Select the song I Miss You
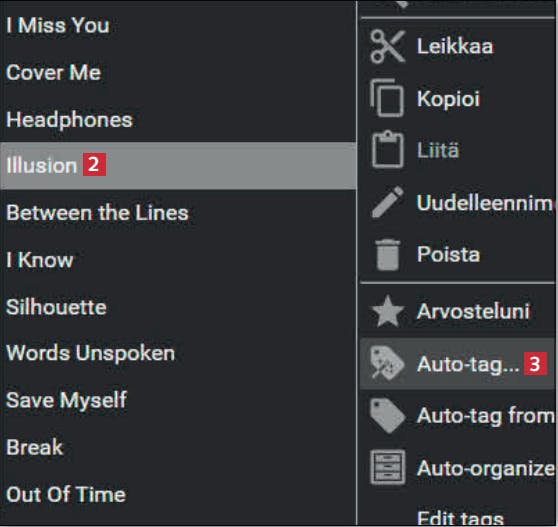Image resolution: width=558 pixels, height=527 pixels. click(178, 25)
